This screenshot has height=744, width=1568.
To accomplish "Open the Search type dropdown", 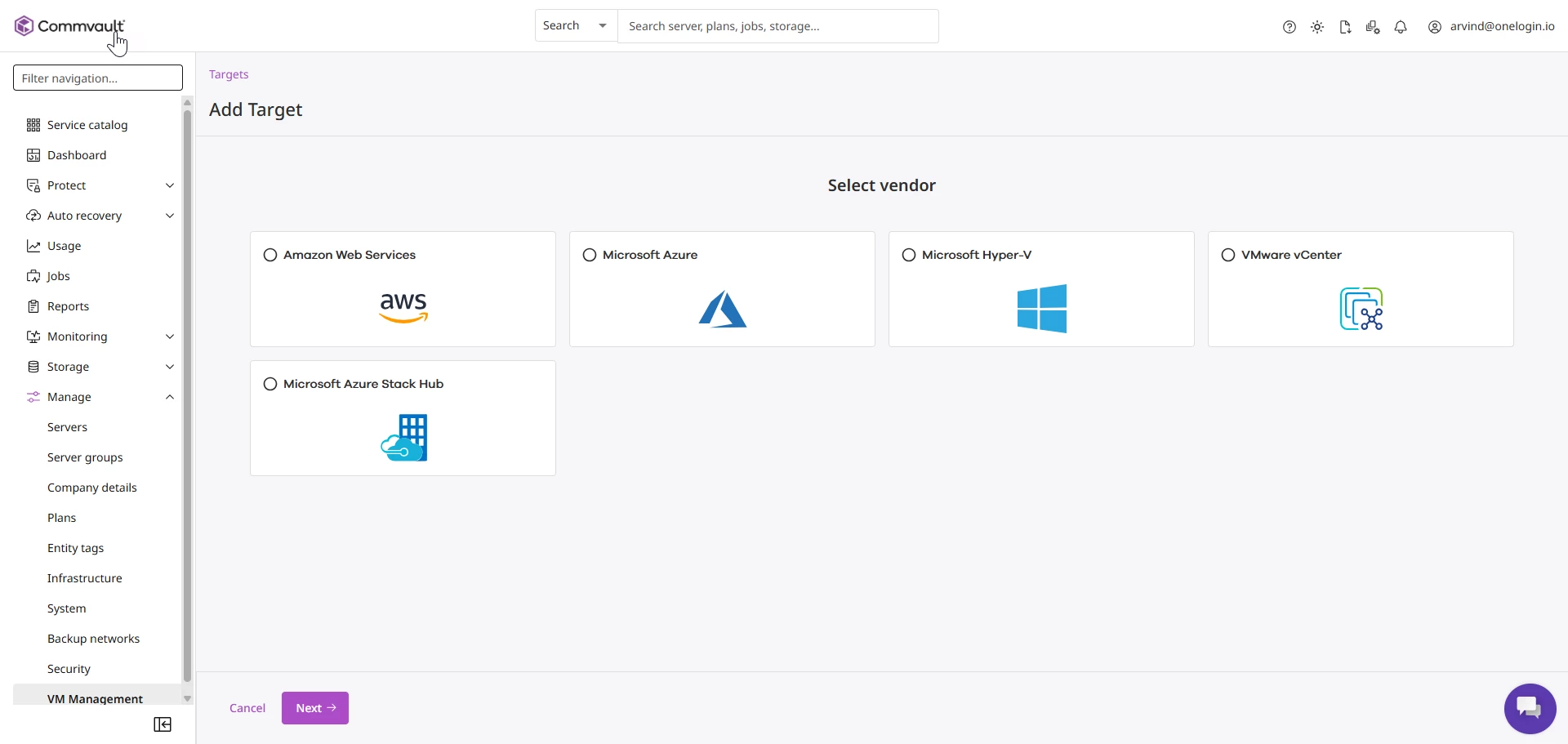I will pos(576,26).
